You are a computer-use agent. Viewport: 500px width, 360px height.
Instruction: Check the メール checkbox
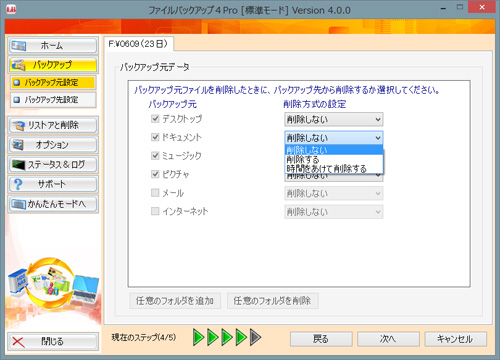coord(155,193)
